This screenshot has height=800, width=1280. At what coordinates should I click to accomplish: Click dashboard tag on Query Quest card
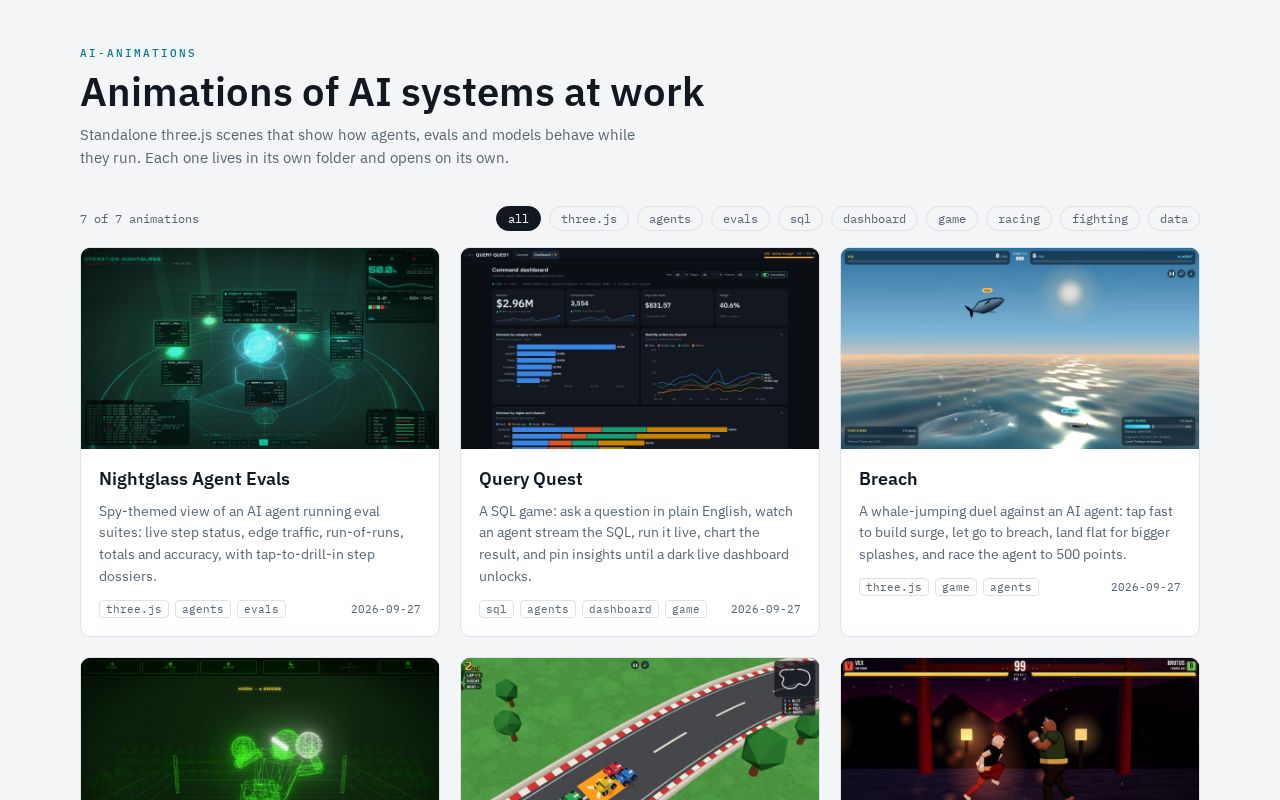[620, 609]
